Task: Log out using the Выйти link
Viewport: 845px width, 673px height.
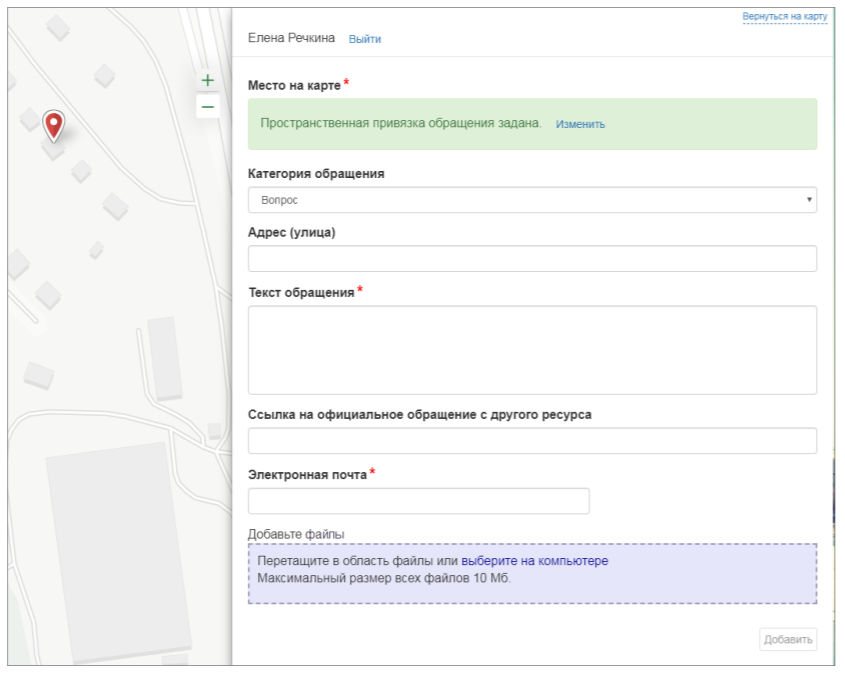Action: coord(364,39)
